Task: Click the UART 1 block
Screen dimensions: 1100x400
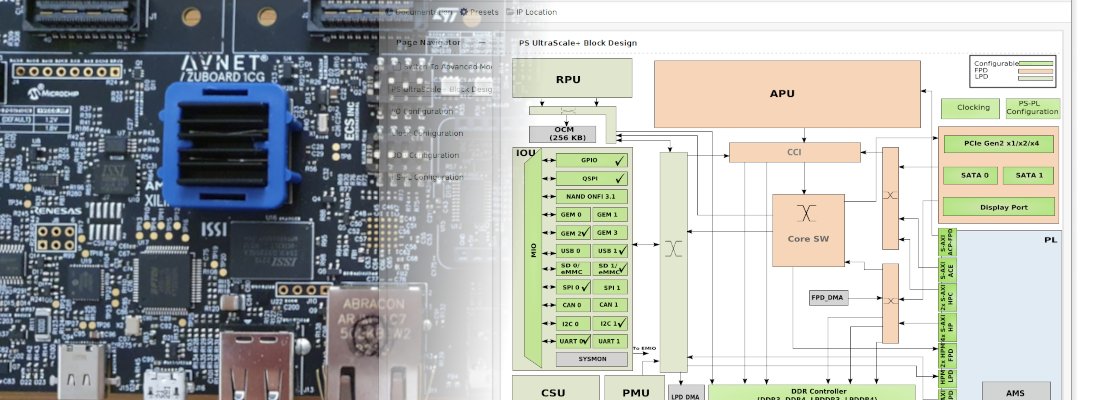Action: coord(610,341)
